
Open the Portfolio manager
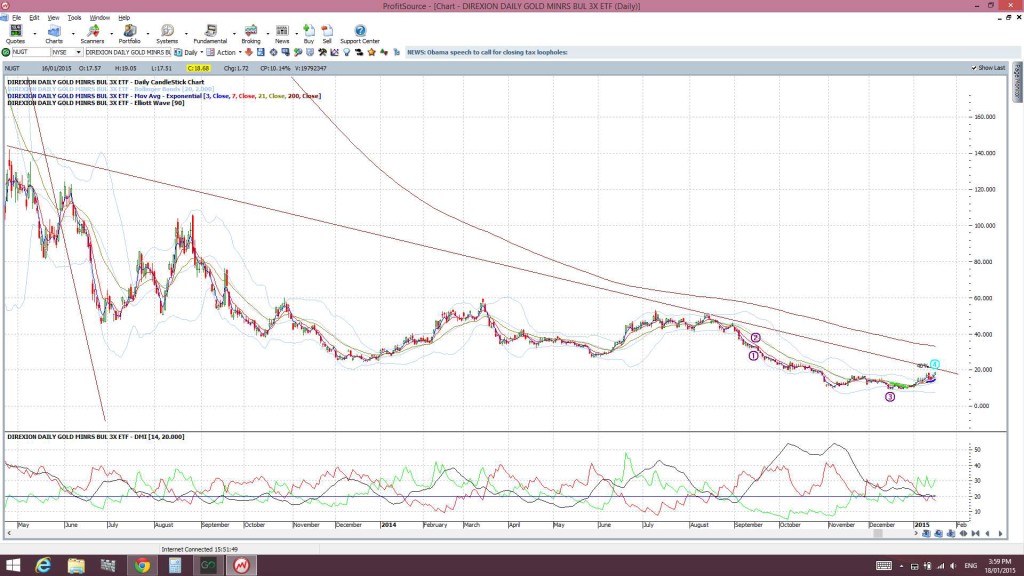click(129, 34)
